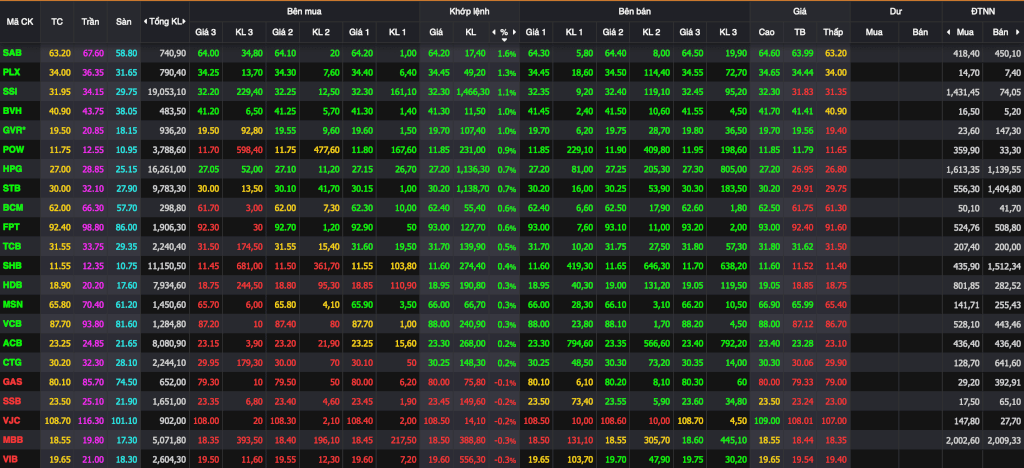The image size is (1024, 468).
Task: Click the Cao price column header
Action: point(767,31)
